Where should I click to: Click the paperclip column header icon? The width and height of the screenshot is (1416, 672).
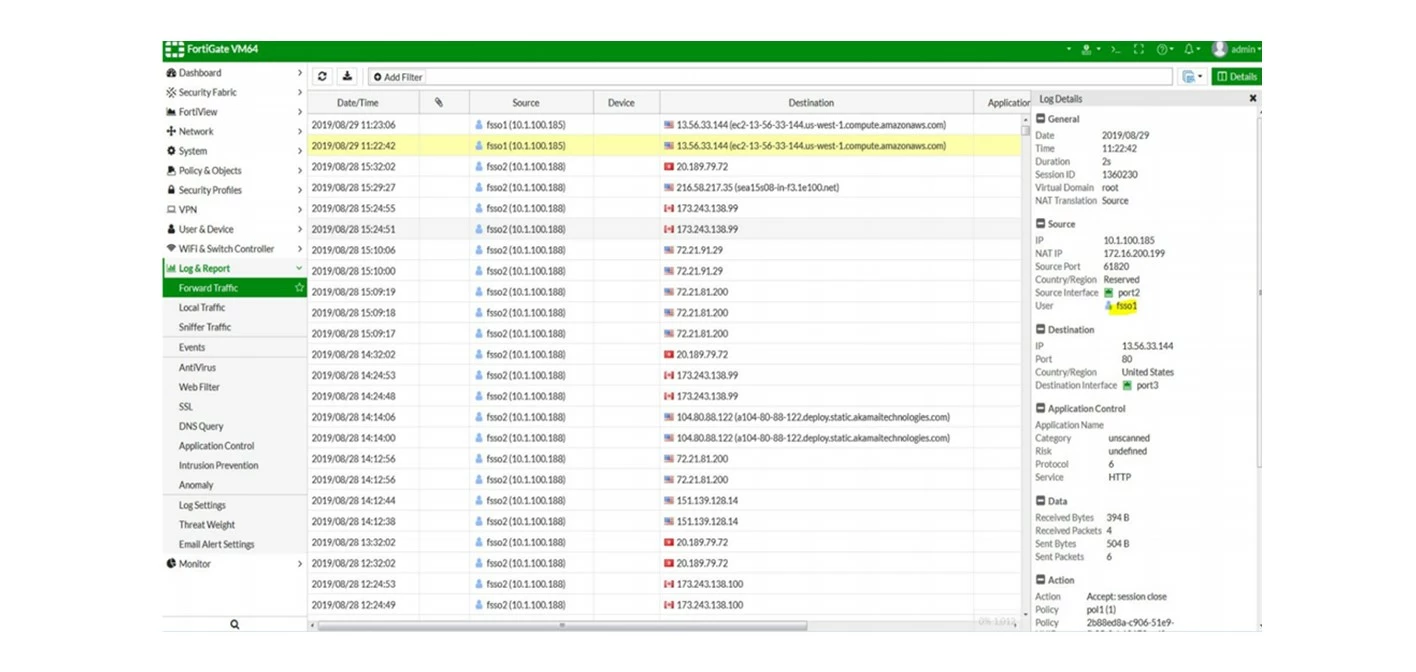(x=438, y=102)
